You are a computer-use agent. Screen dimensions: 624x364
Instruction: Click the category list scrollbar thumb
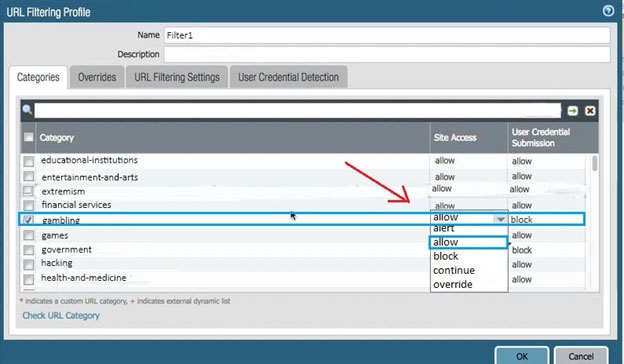pyautogui.click(x=595, y=164)
